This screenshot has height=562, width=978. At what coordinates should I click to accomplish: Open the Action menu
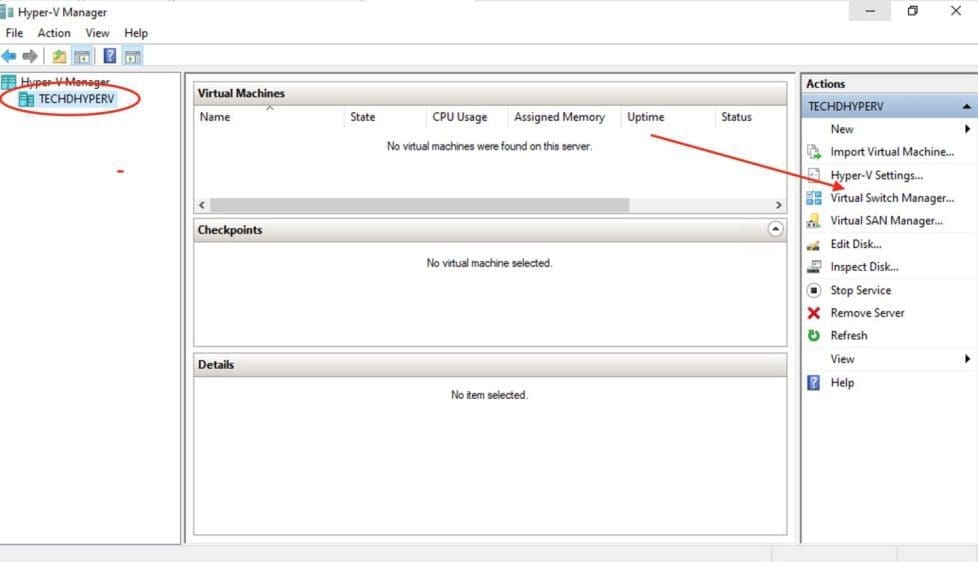[x=54, y=33]
